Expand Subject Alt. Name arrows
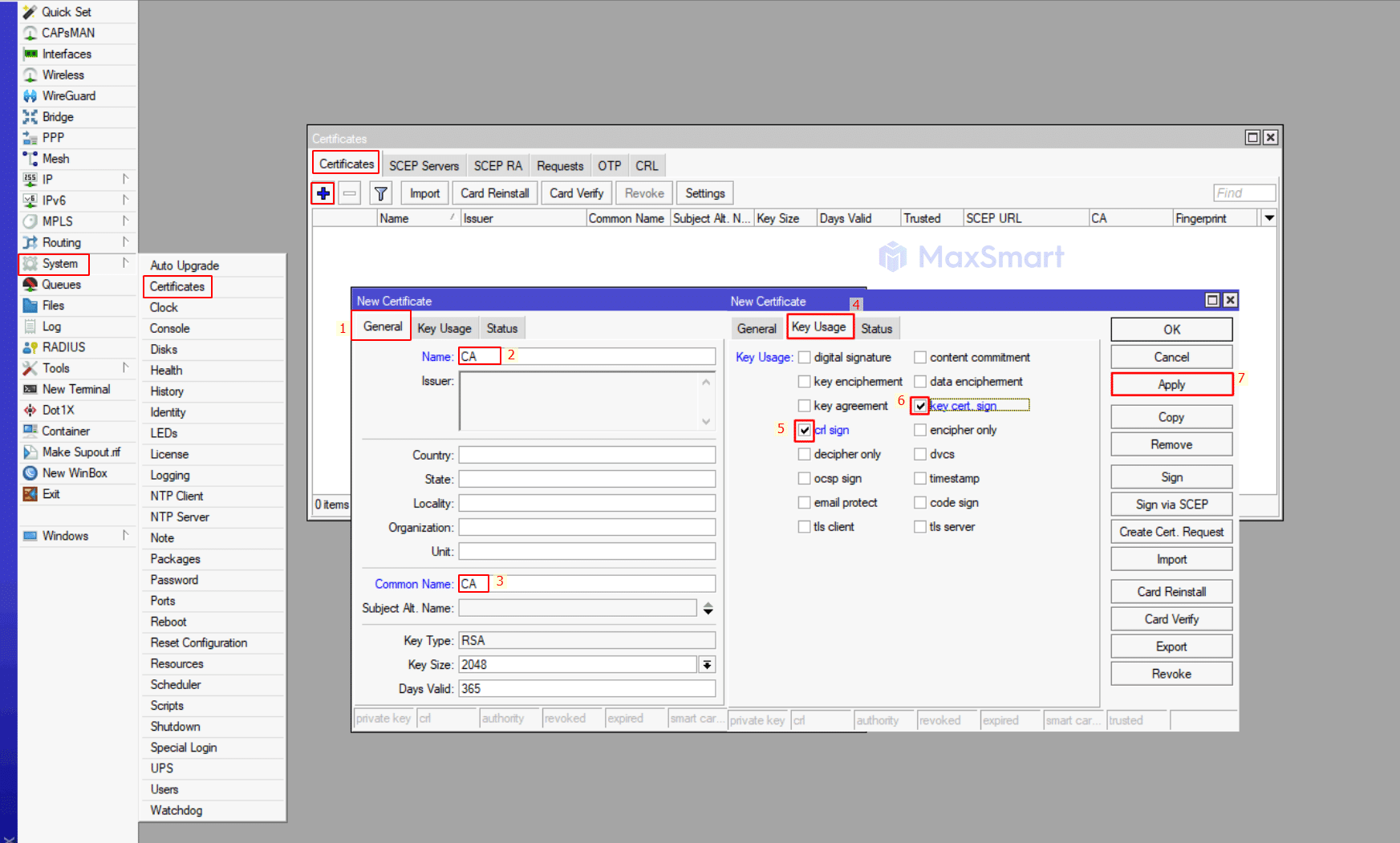The image size is (1400, 843). (708, 609)
